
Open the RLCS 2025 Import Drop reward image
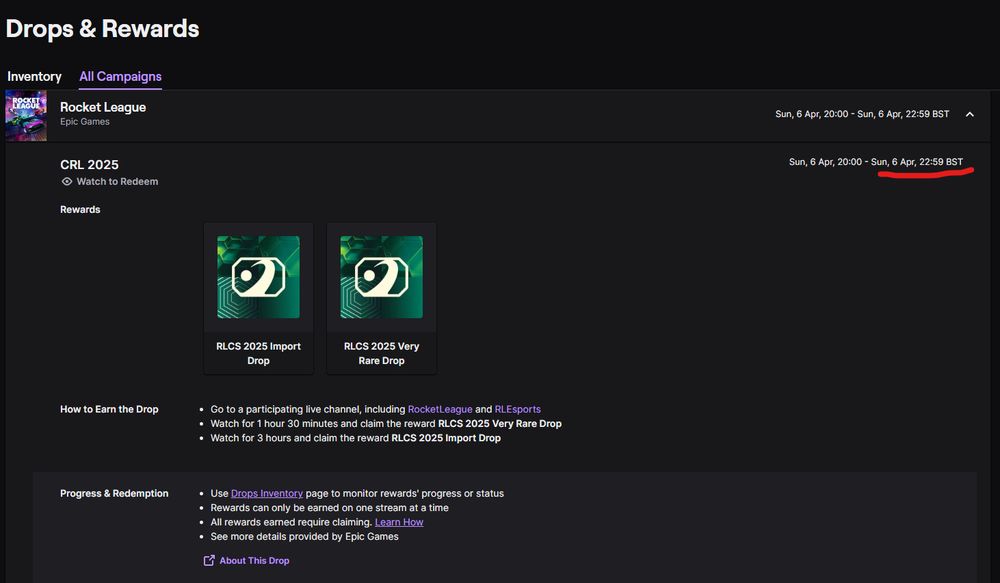tap(258, 277)
